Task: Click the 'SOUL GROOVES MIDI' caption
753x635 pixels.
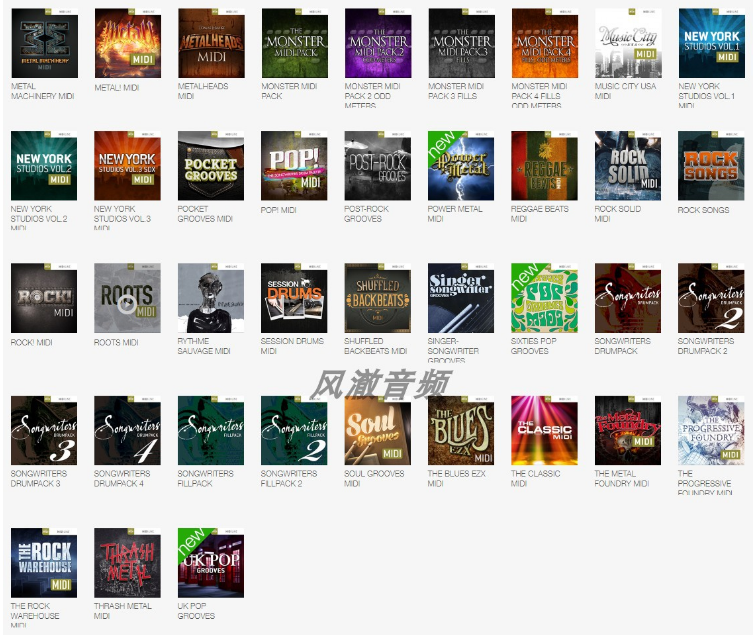Action: click(x=374, y=478)
